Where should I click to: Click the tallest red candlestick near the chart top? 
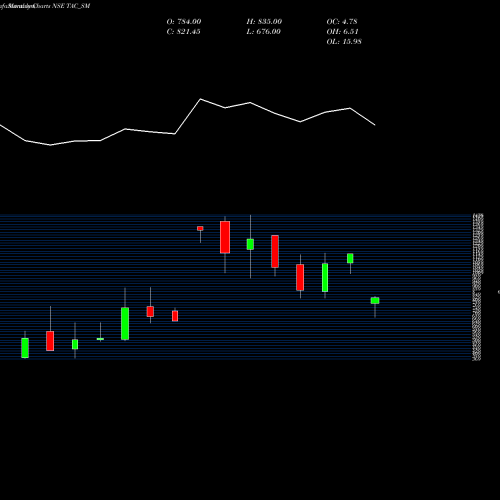(225, 237)
